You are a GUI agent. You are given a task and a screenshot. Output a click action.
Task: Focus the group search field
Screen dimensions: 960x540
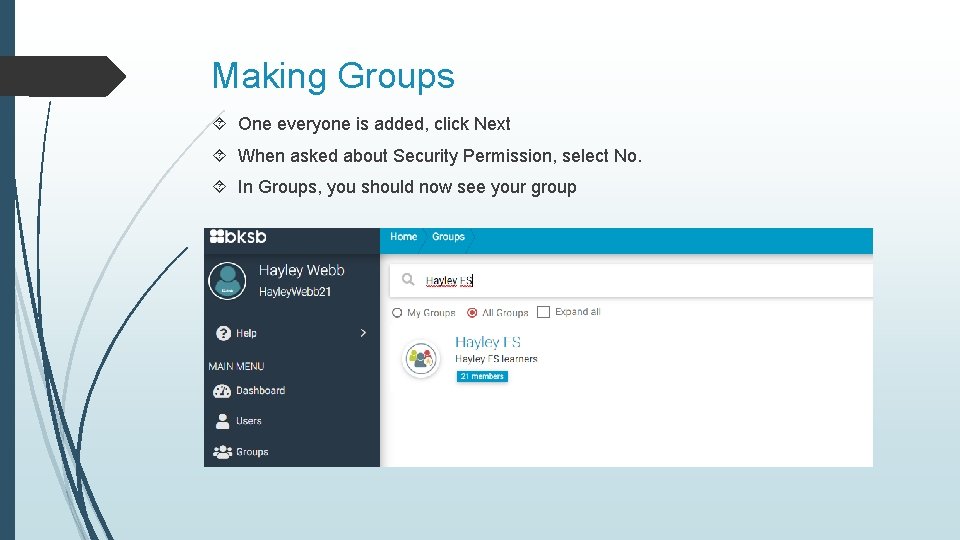click(631, 280)
